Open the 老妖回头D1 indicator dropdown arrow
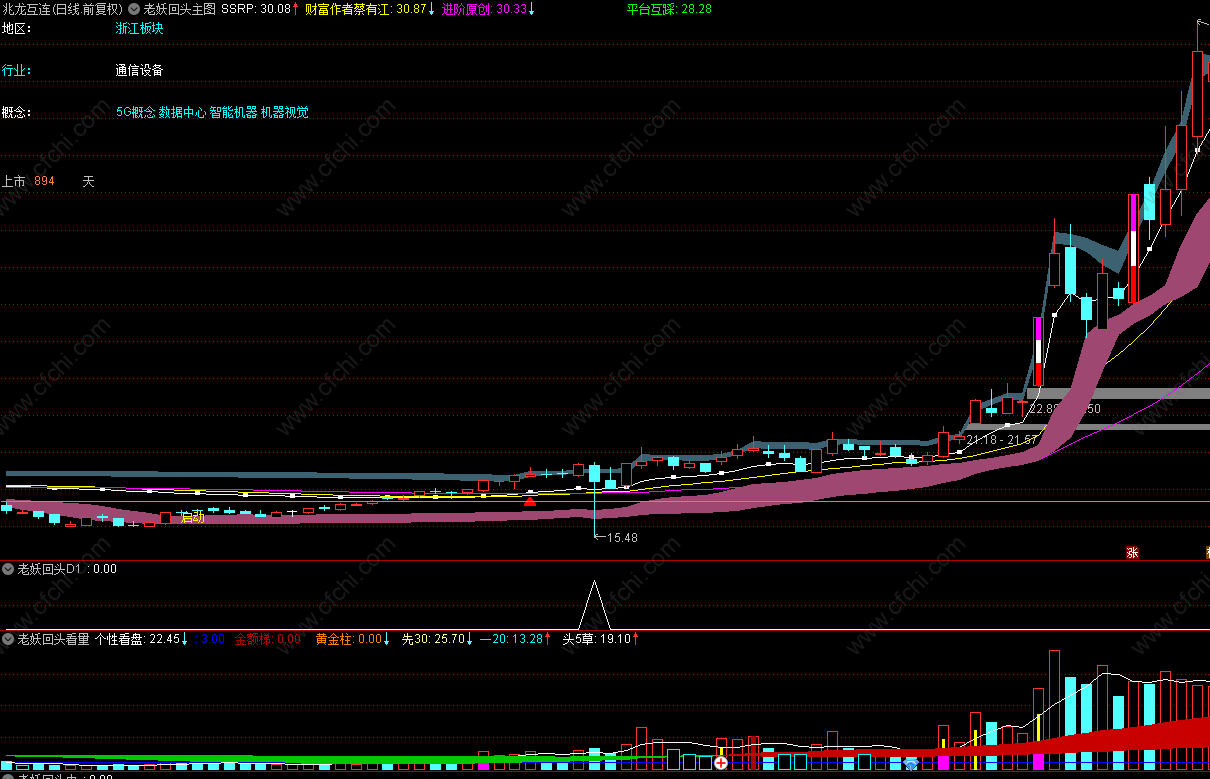This screenshot has height=779, width=1210. (x=9, y=569)
